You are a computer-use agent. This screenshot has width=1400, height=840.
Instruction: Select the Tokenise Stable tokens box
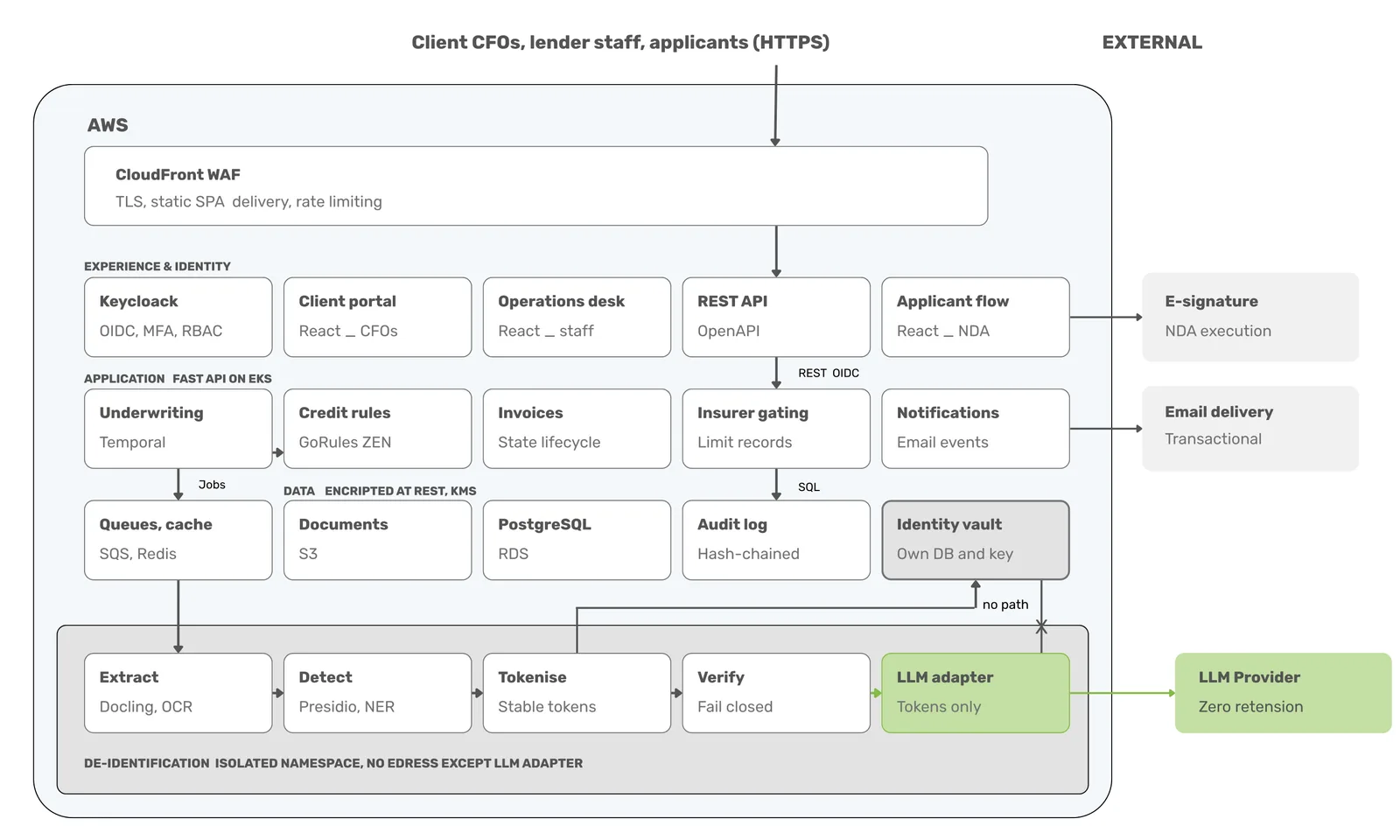tap(577, 693)
